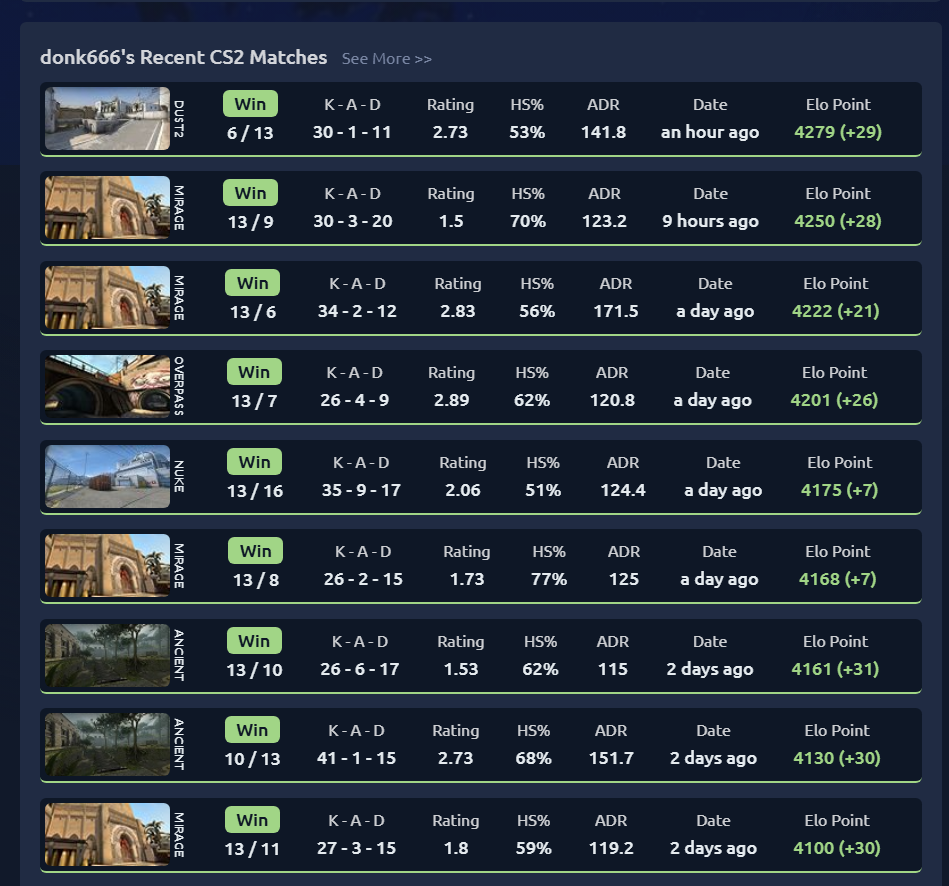Open Ancient thumbnail in the 13 / 10 match
Screen dimensions: 949x886
click(107, 655)
